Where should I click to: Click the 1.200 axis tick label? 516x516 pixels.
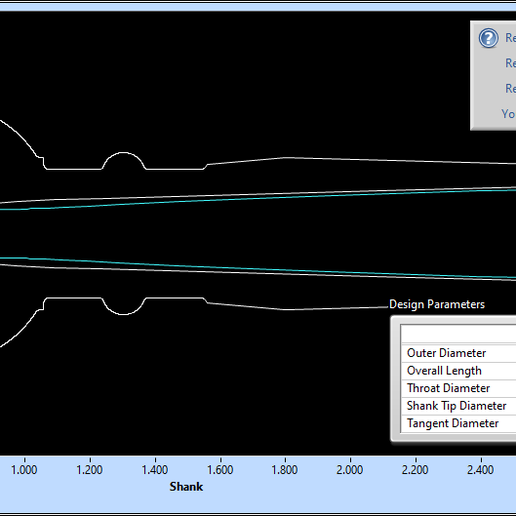coord(89,470)
